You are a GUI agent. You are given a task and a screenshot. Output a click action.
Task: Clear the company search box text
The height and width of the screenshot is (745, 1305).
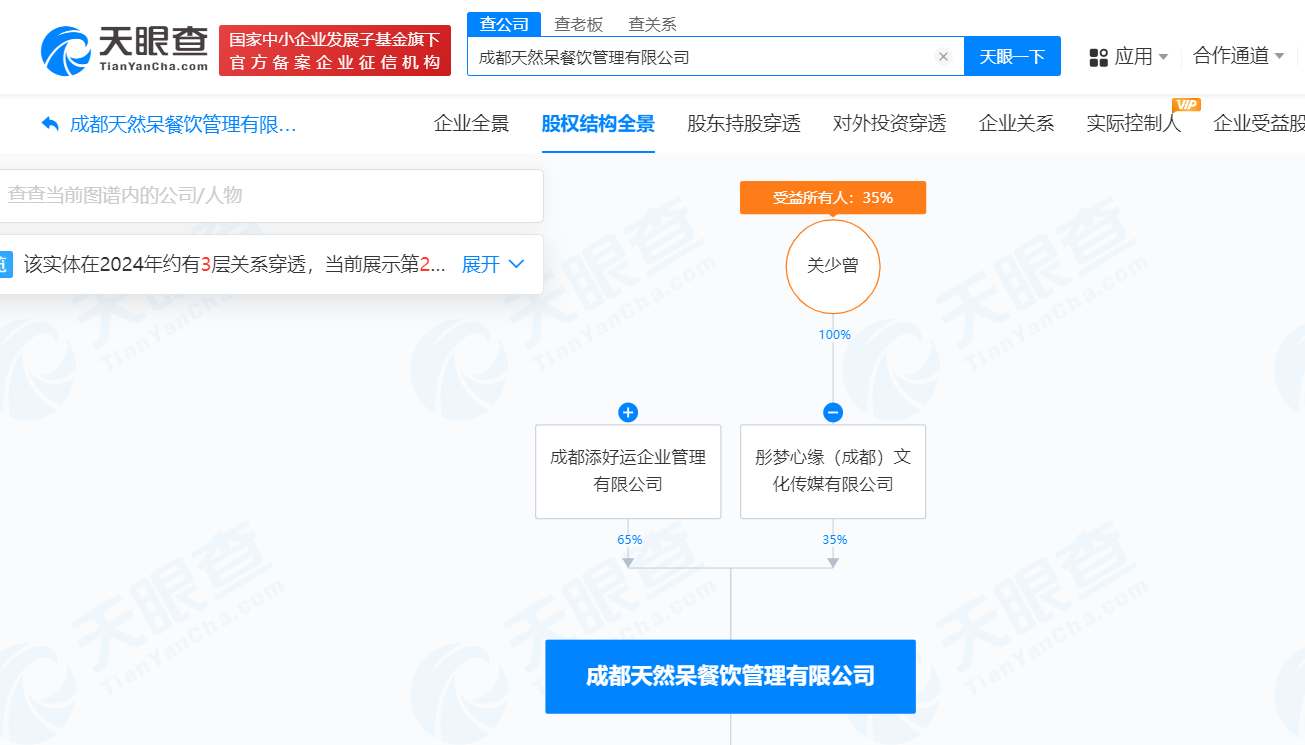point(943,57)
